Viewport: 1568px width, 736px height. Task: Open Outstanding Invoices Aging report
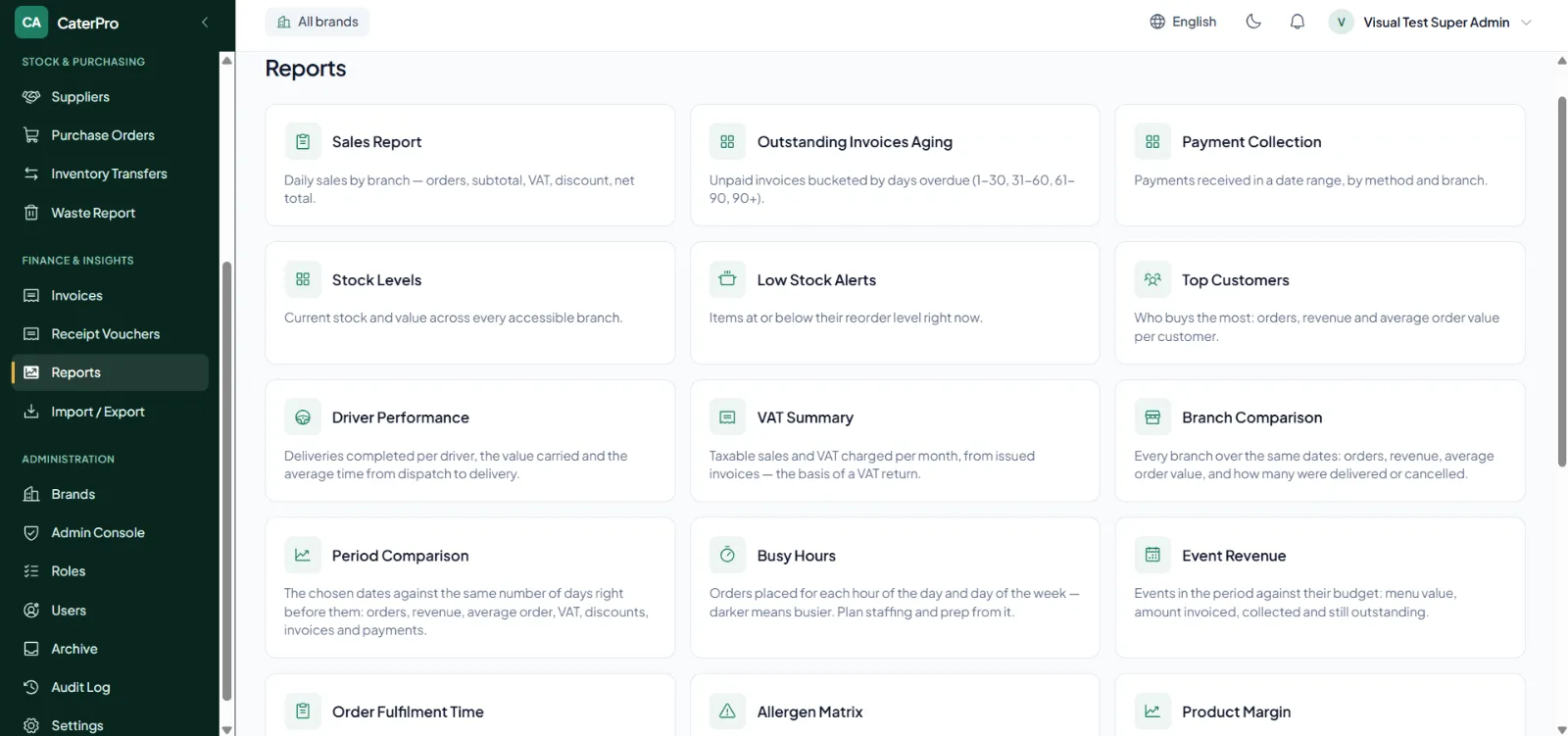click(895, 166)
